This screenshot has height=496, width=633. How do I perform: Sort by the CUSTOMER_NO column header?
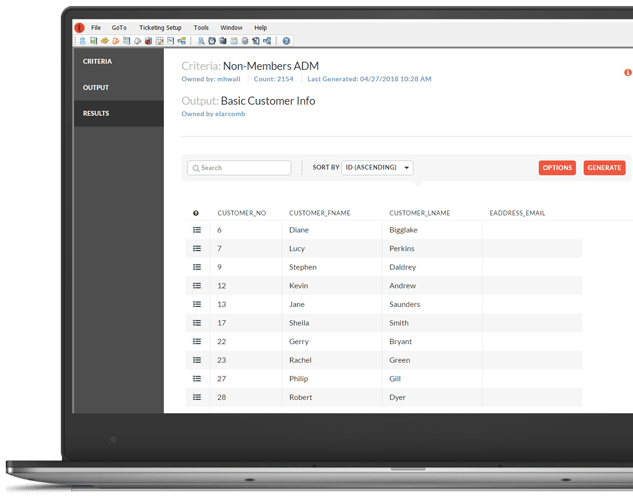tap(241, 213)
